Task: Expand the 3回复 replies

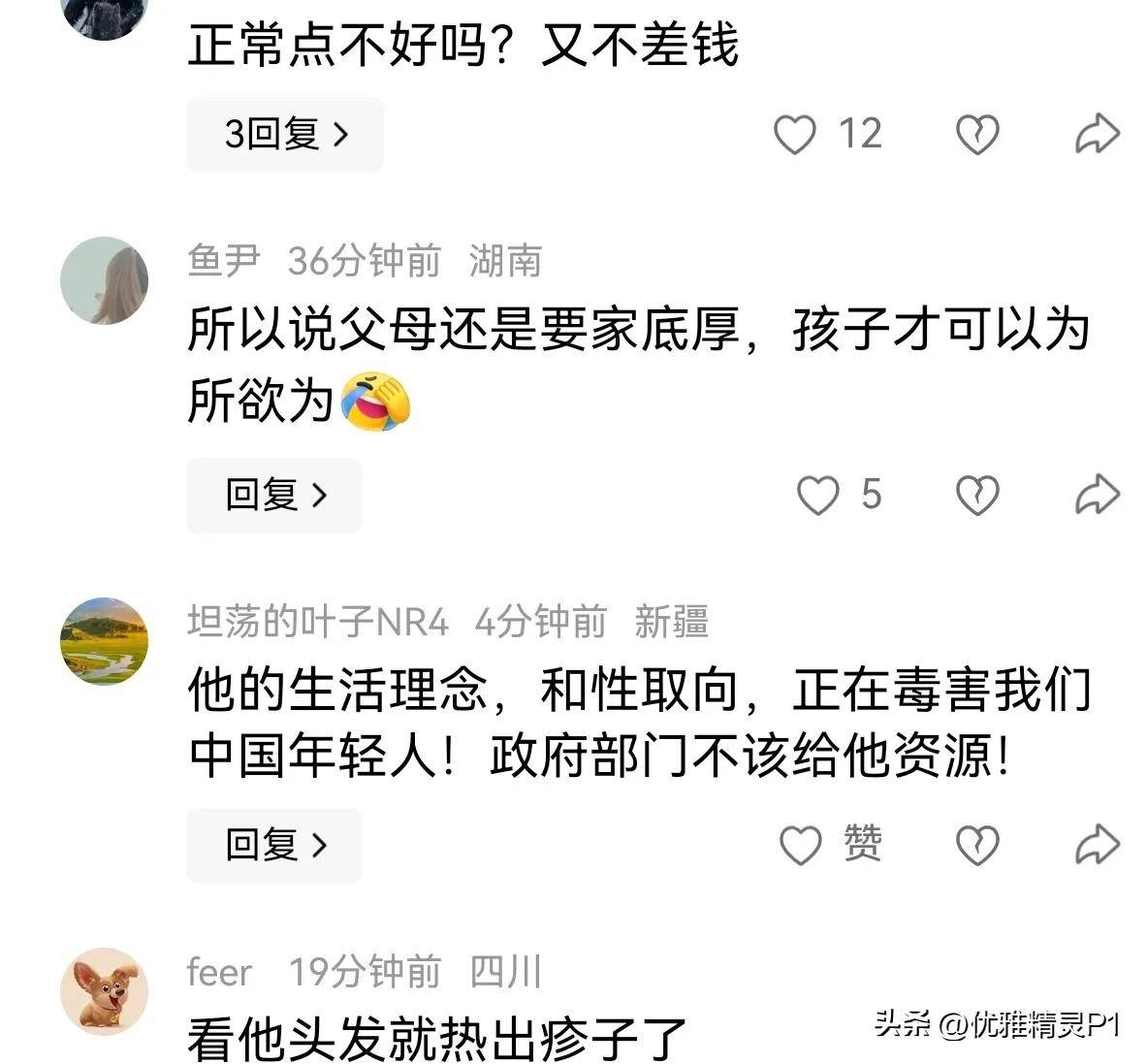Action: pos(285,135)
